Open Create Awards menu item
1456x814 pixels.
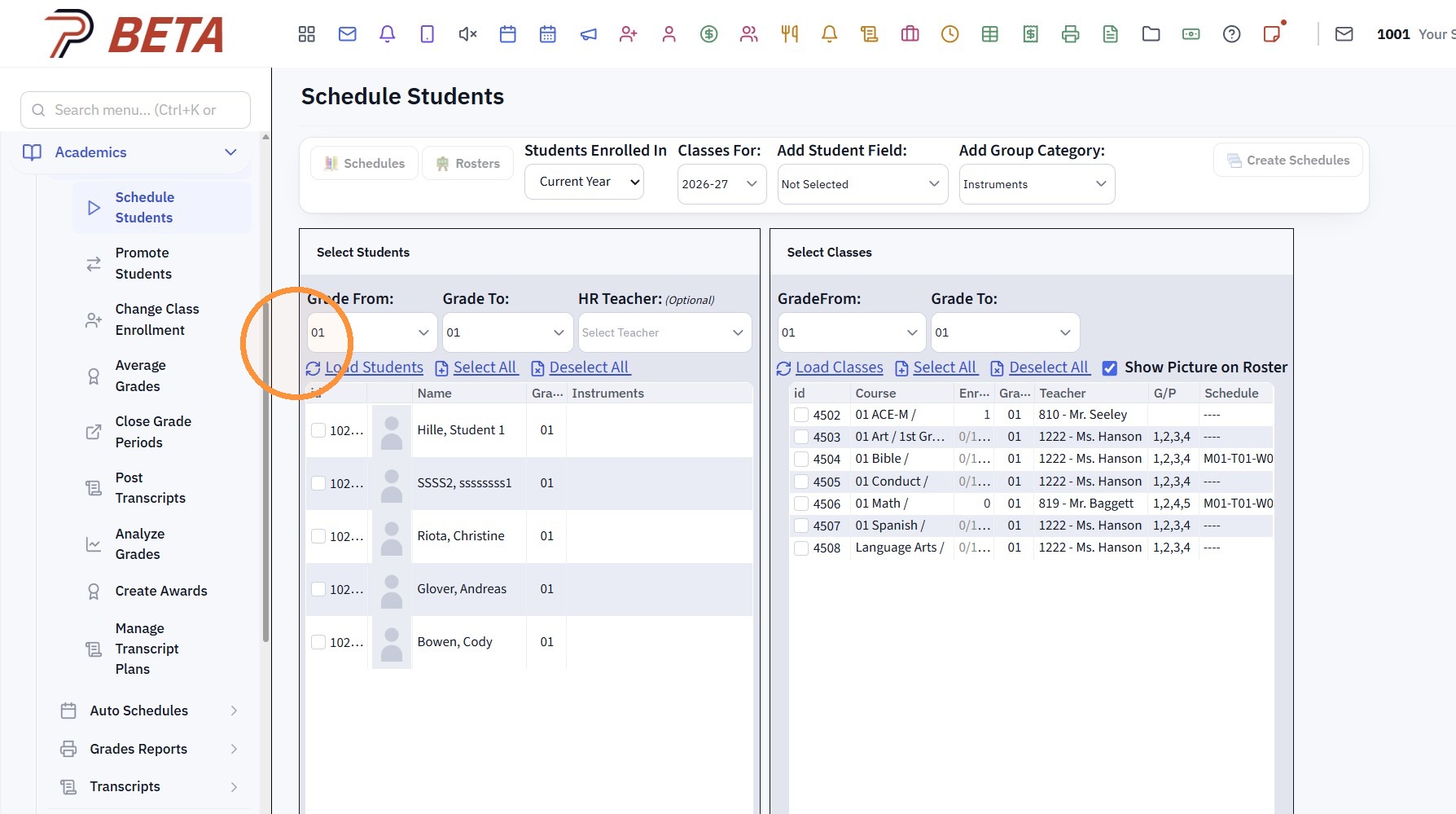point(161,591)
